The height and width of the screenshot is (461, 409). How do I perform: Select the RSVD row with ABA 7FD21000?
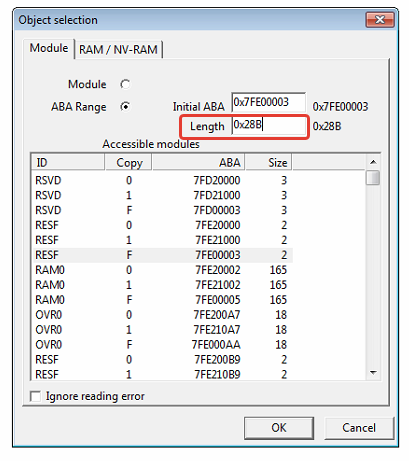[x=163, y=195]
